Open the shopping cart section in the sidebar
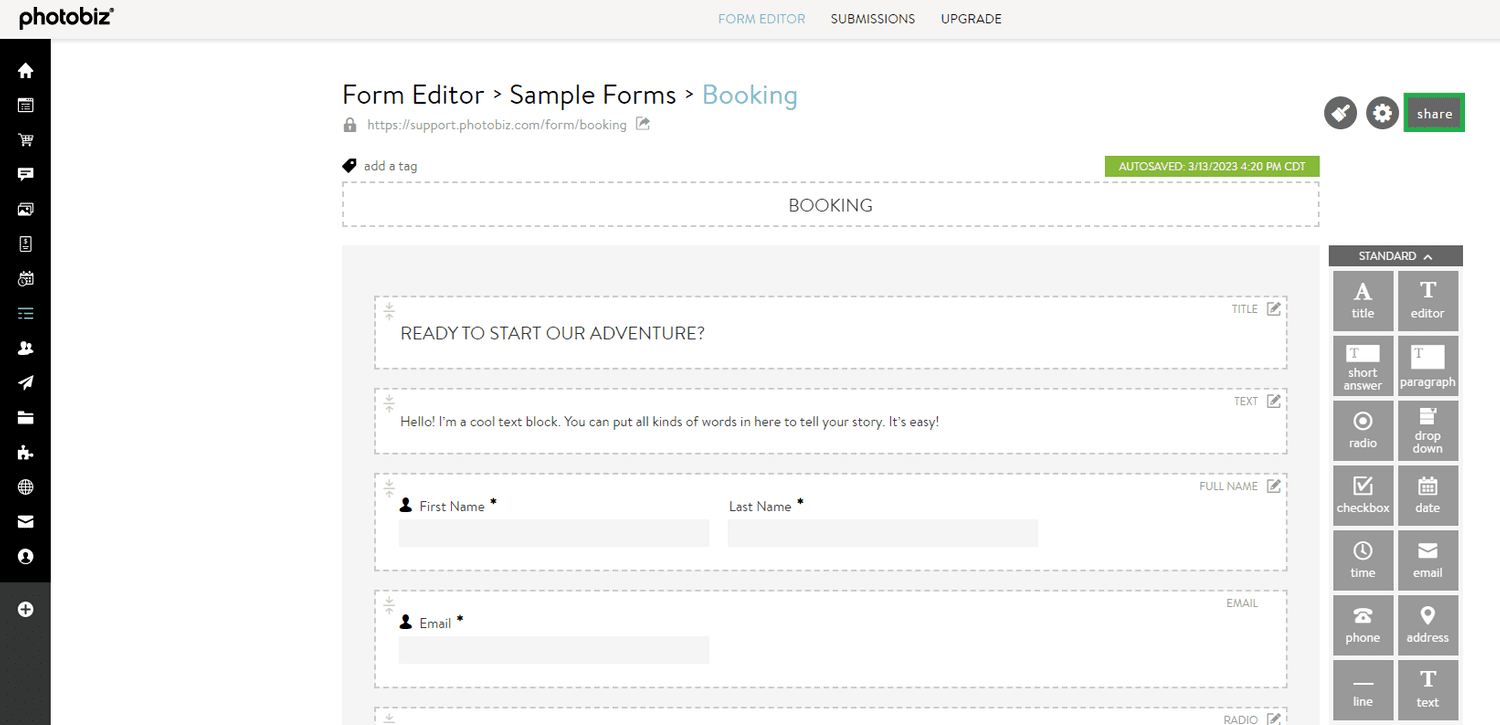Image resolution: width=1500 pixels, height=725 pixels. pos(26,140)
